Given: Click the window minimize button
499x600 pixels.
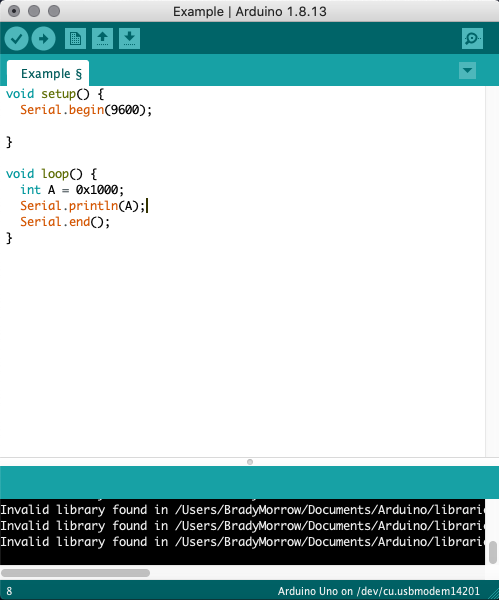Looking at the screenshot, I should click(x=34, y=11).
